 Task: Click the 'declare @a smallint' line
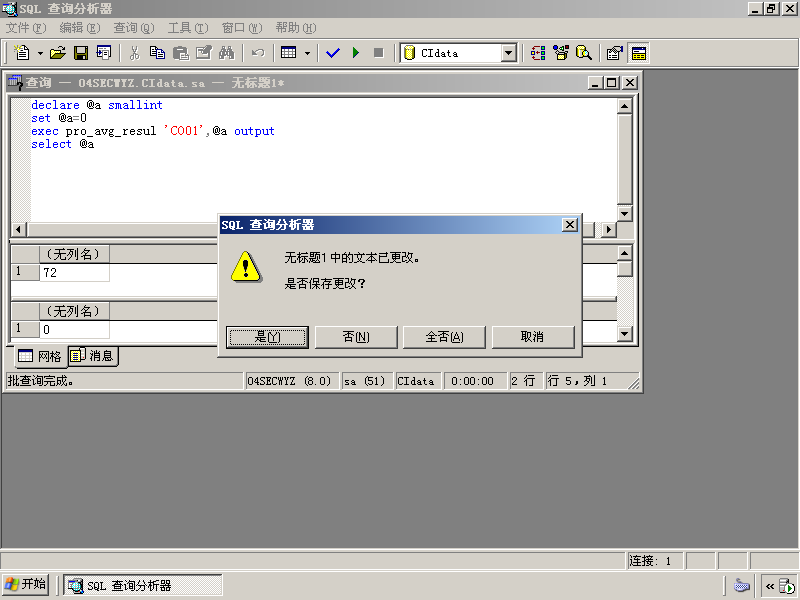pos(97,105)
